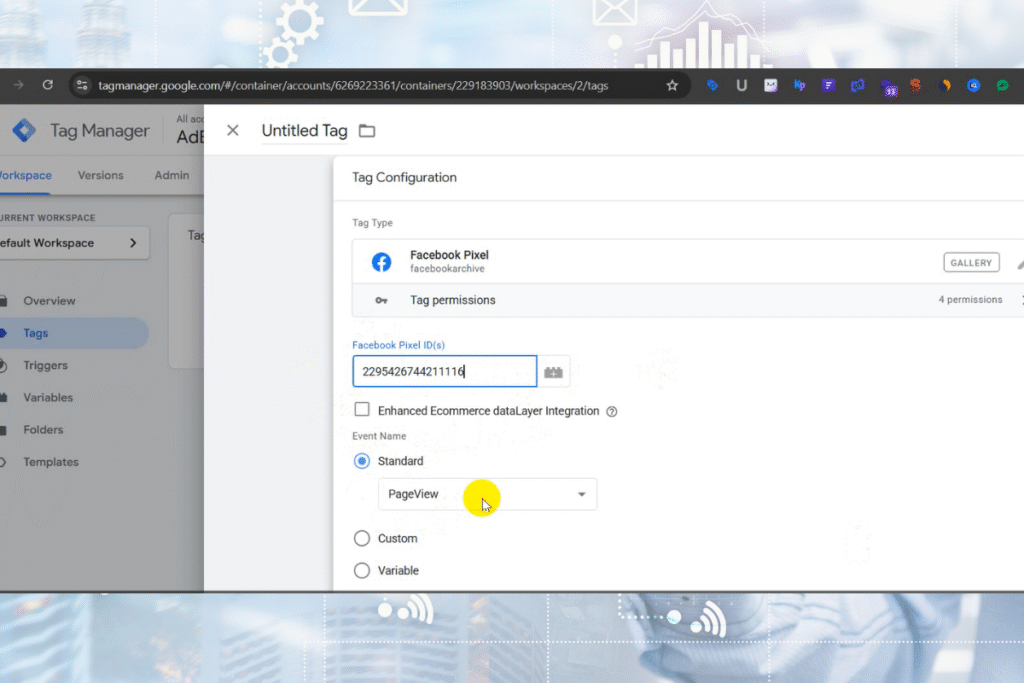
Task: Enable Enhanced Ecommerce dataLayer Integration
Action: pyautogui.click(x=364, y=410)
